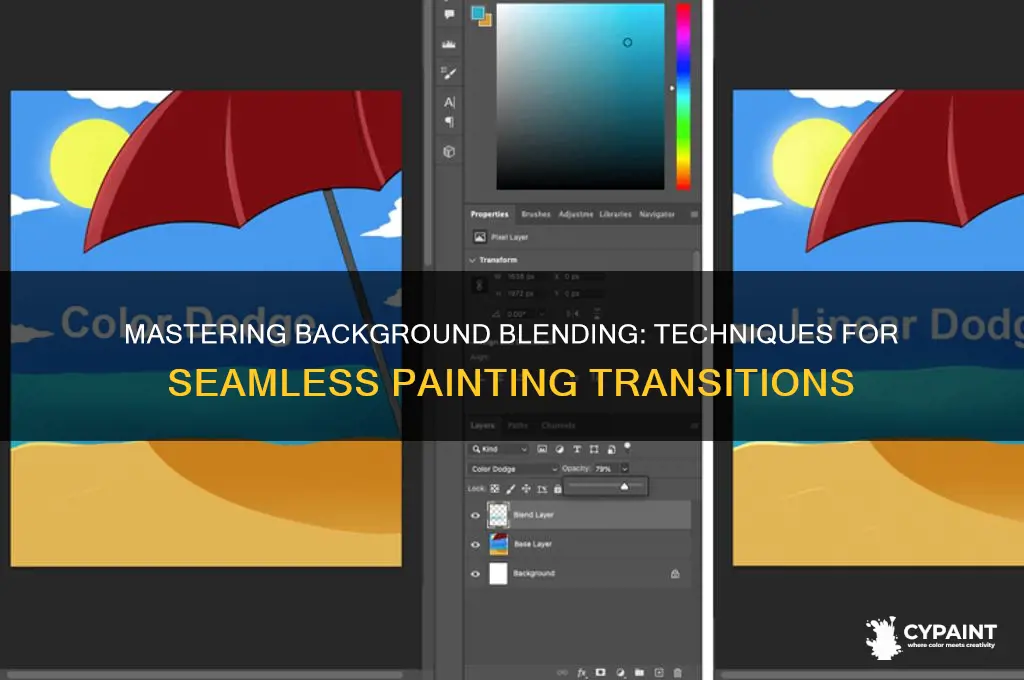
Task: Open the Character panel icon
Action: click(x=449, y=102)
